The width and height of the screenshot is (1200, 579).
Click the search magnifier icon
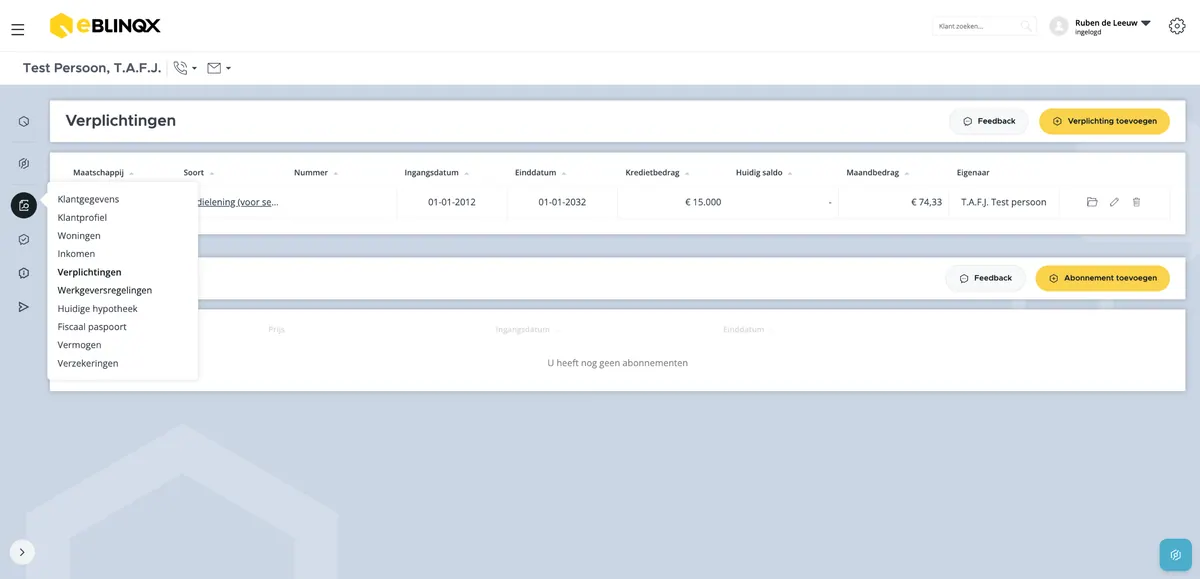point(1026,26)
